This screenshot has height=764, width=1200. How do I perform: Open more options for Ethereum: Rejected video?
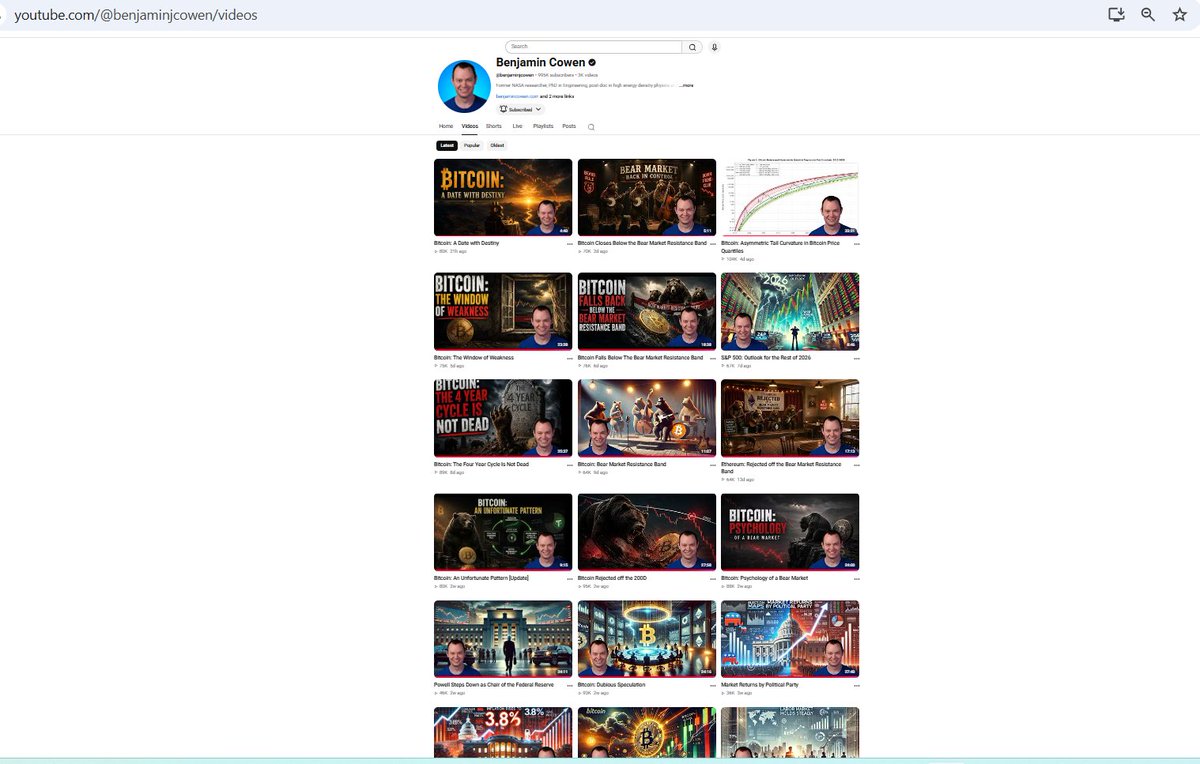(x=857, y=465)
